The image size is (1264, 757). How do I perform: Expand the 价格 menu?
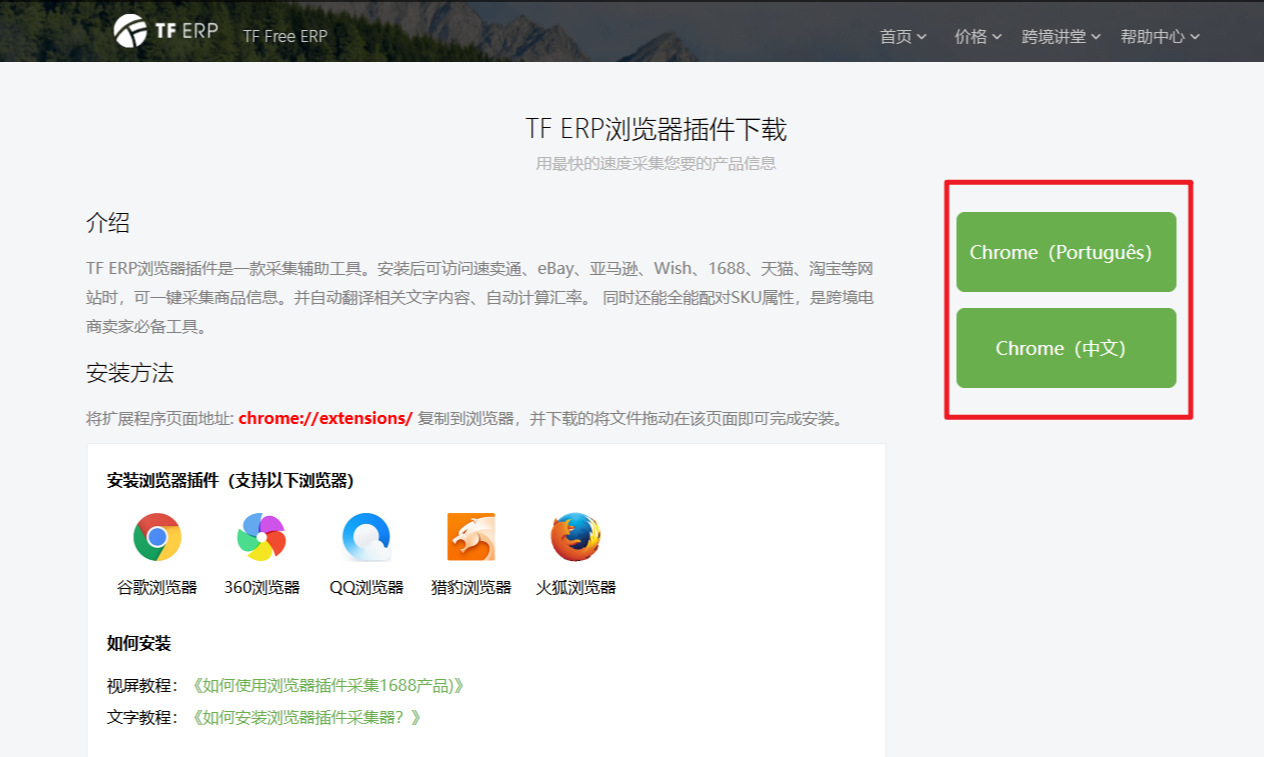pos(978,37)
